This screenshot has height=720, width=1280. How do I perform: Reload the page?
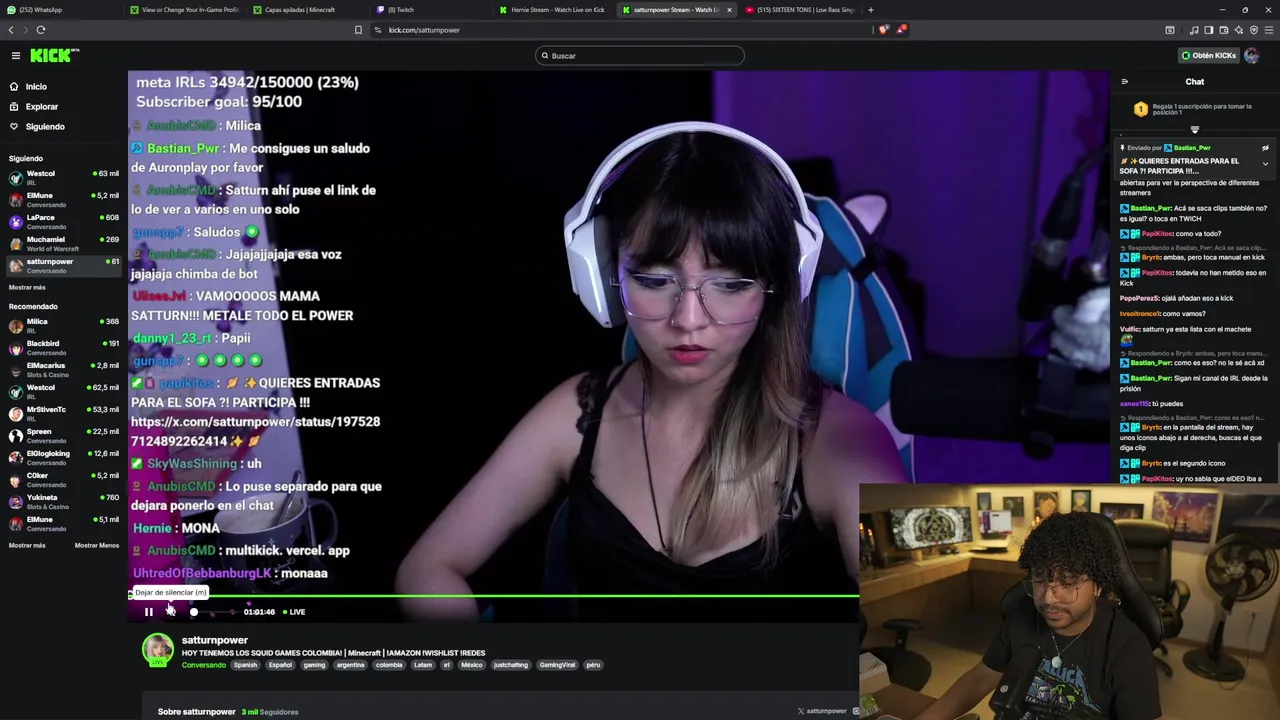[x=41, y=30]
